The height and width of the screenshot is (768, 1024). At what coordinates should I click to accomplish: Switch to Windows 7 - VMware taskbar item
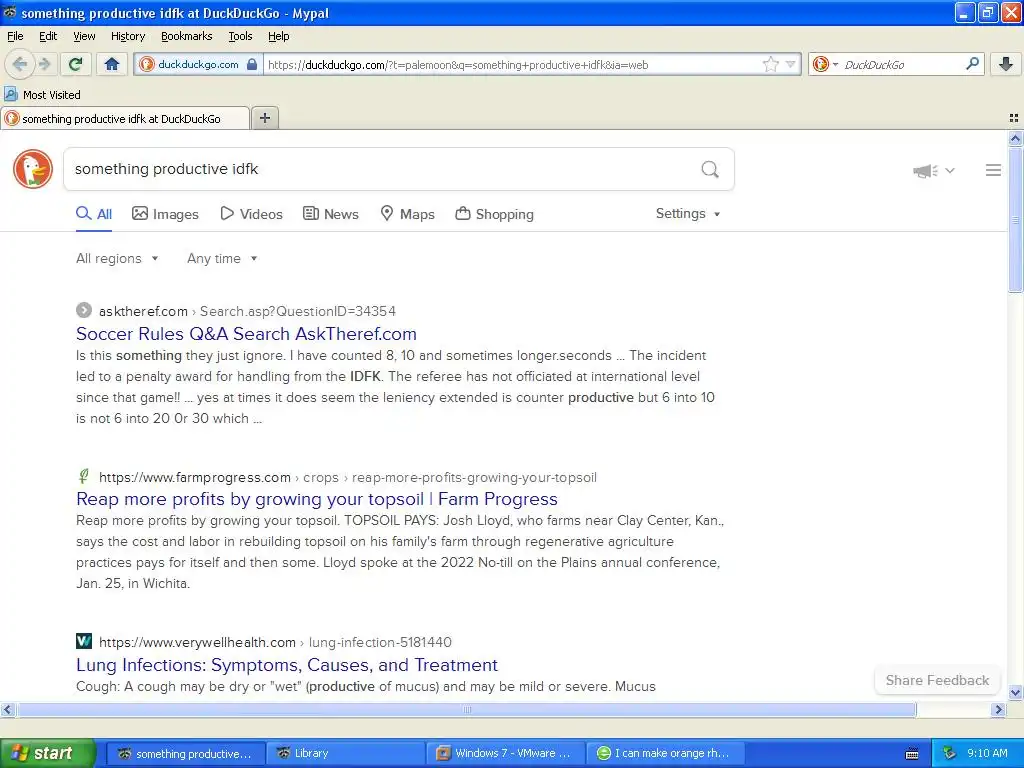click(x=504, y=753)
